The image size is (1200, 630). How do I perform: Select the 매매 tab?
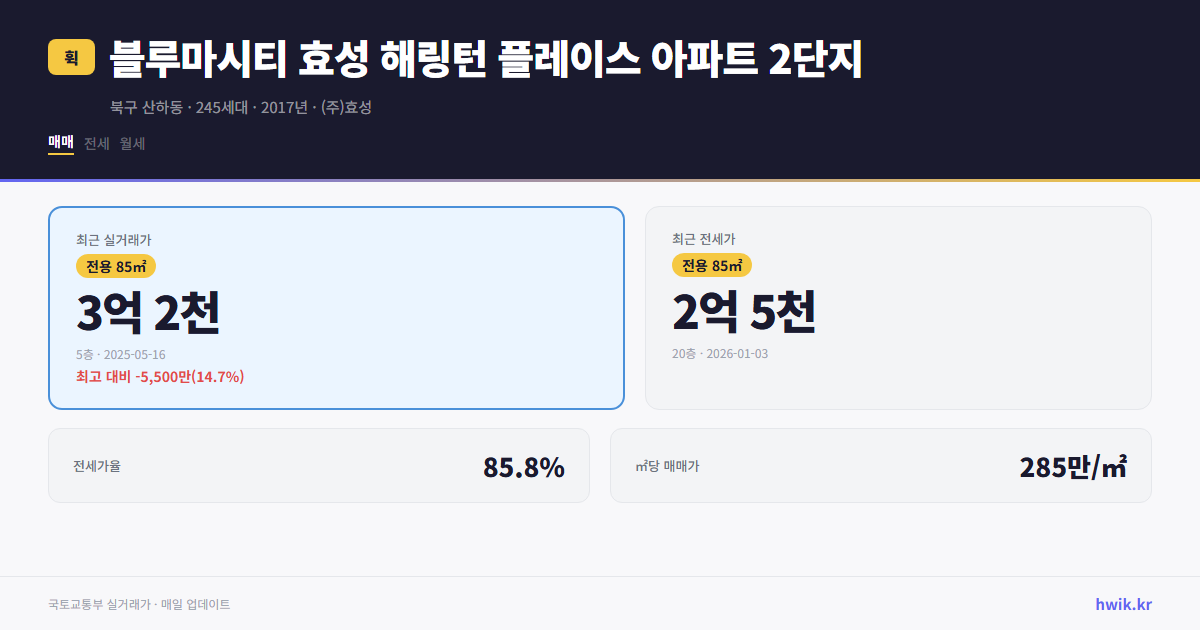point(59,143)
